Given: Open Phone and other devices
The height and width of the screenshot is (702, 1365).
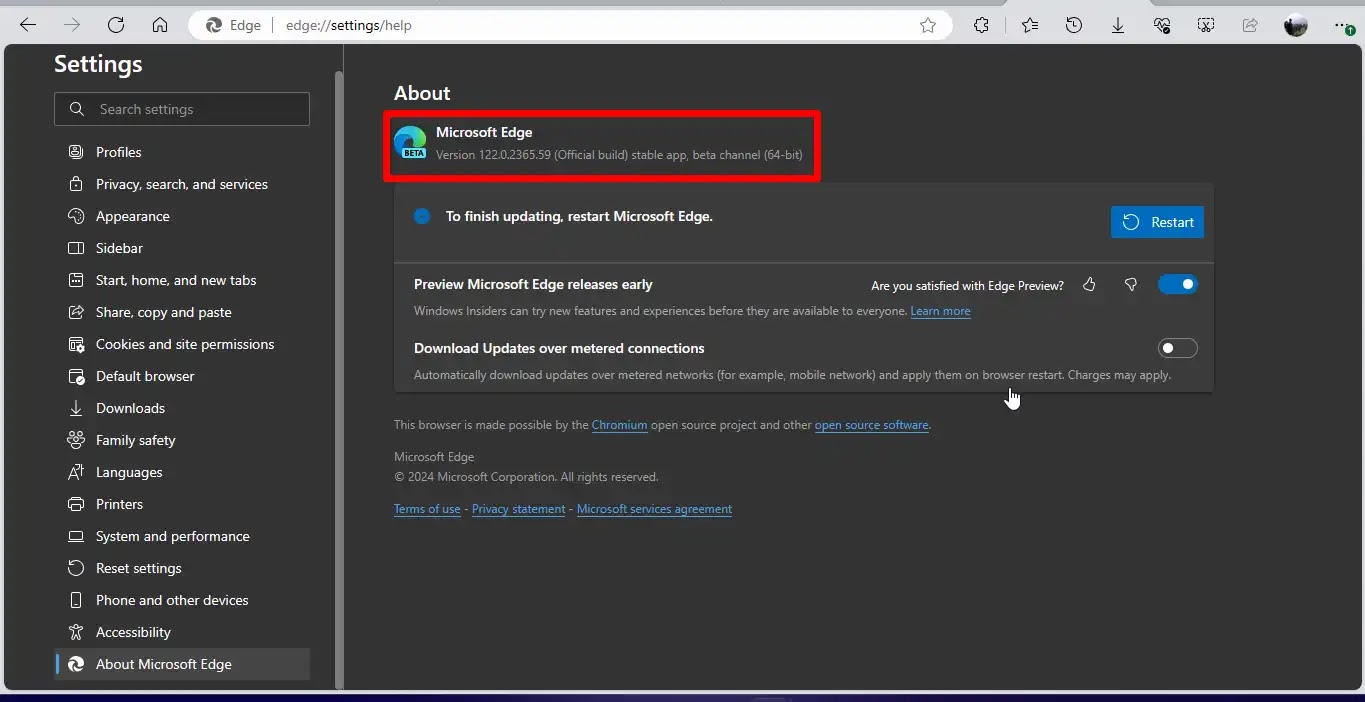Looking at the screenshot, I should coord(182,600).
